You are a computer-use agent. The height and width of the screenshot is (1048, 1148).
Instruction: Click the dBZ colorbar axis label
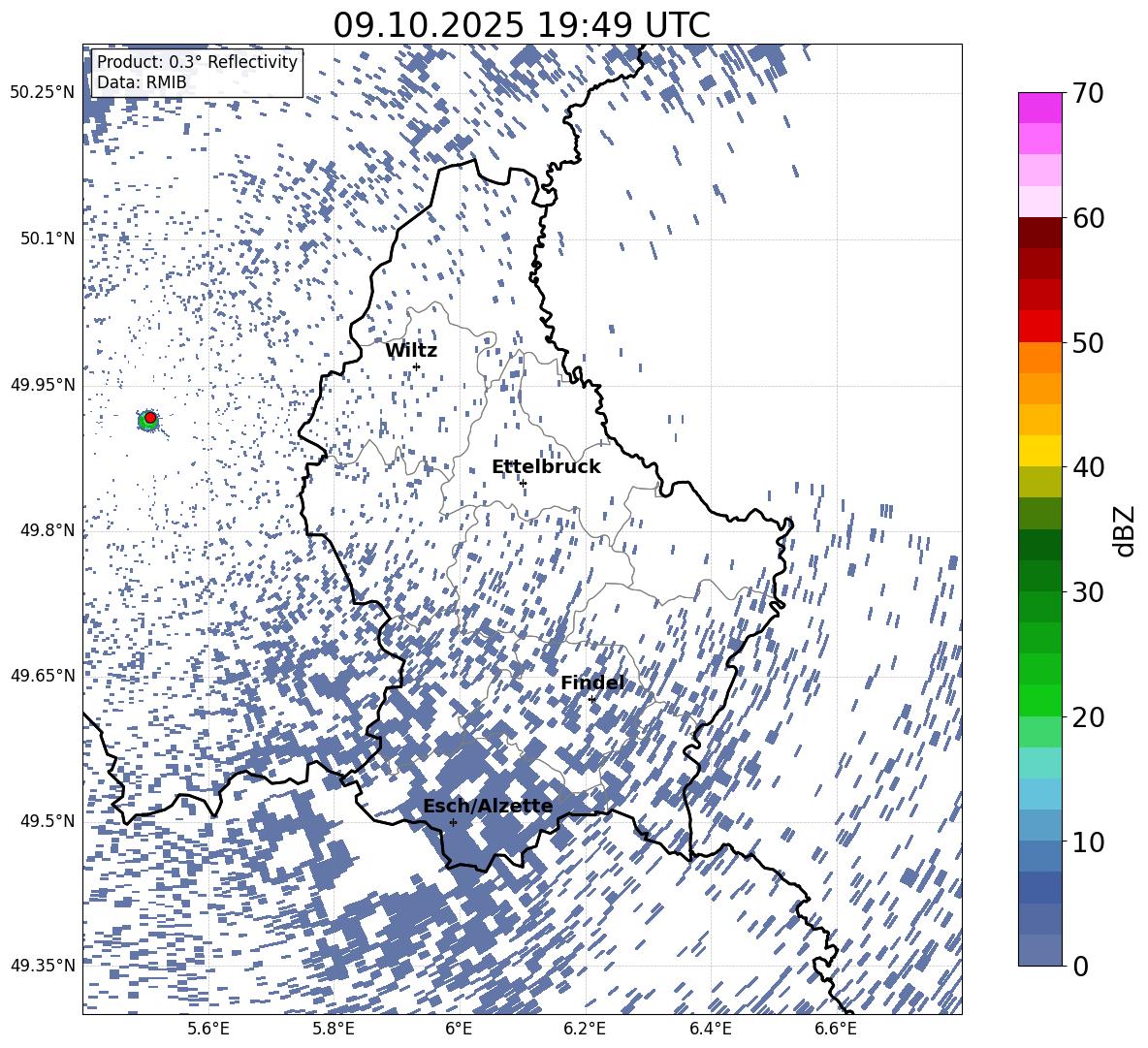(1124, 530)
